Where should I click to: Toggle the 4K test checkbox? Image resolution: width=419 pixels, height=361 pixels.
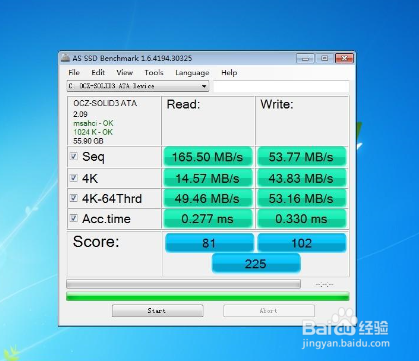(x=74, y=178)
